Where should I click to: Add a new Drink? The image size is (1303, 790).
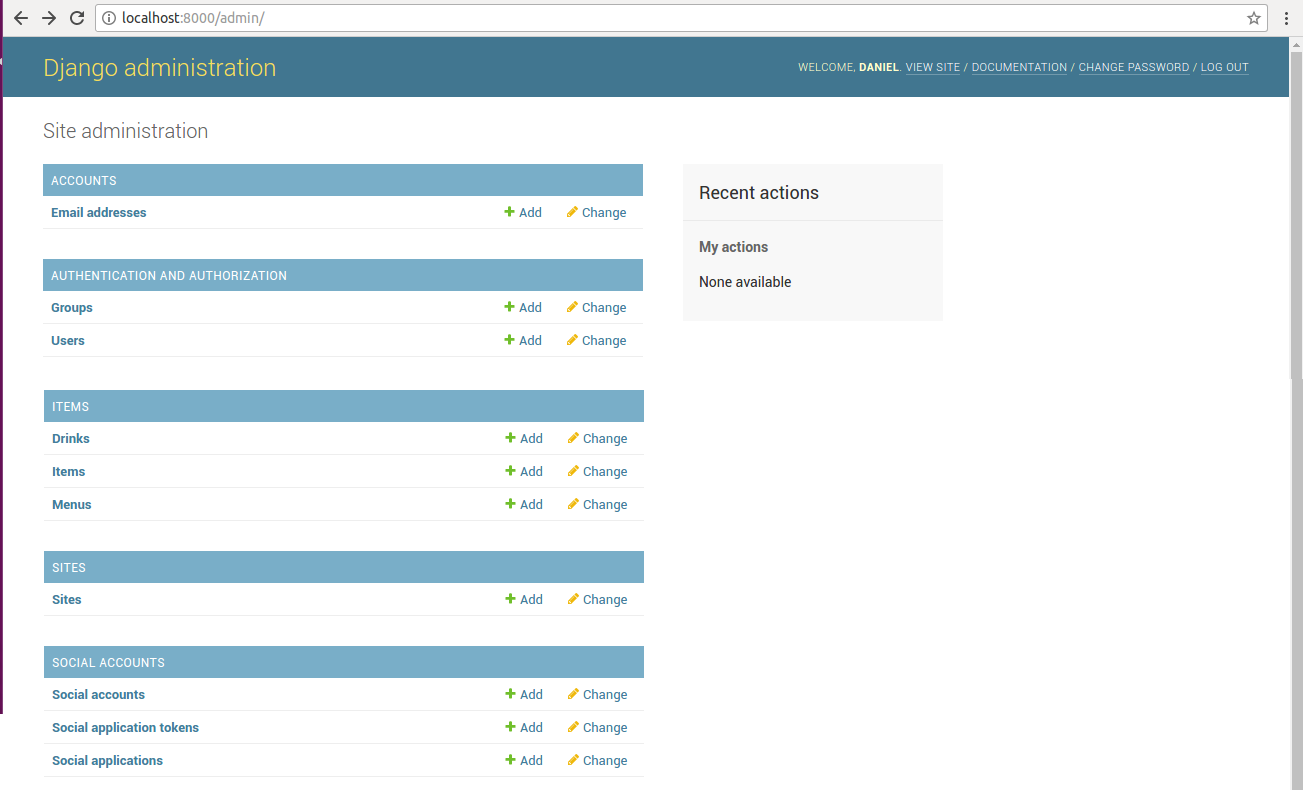coord(524,438)
